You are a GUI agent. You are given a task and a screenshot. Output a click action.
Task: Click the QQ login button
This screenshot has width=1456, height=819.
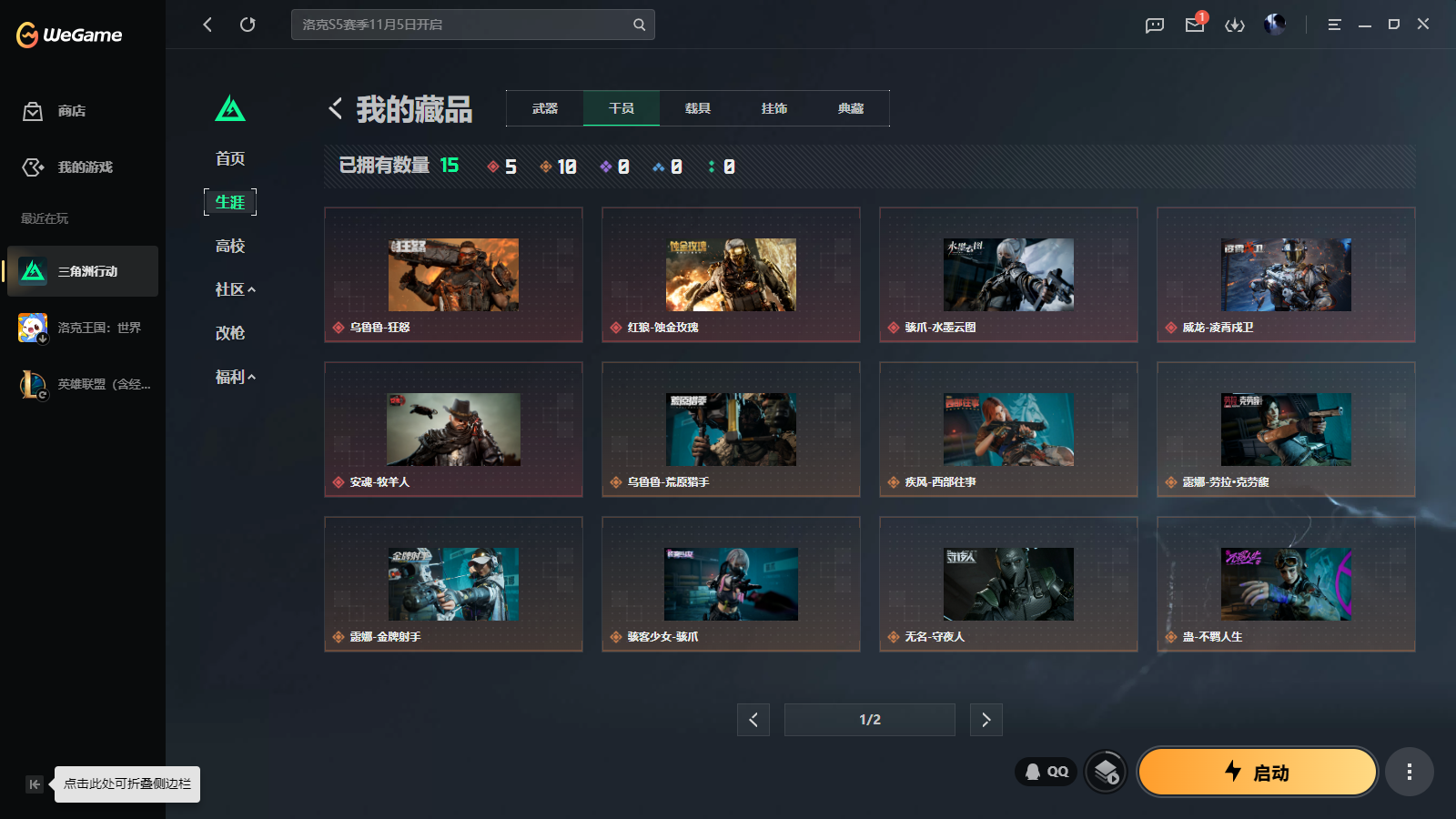(1046, 772)
